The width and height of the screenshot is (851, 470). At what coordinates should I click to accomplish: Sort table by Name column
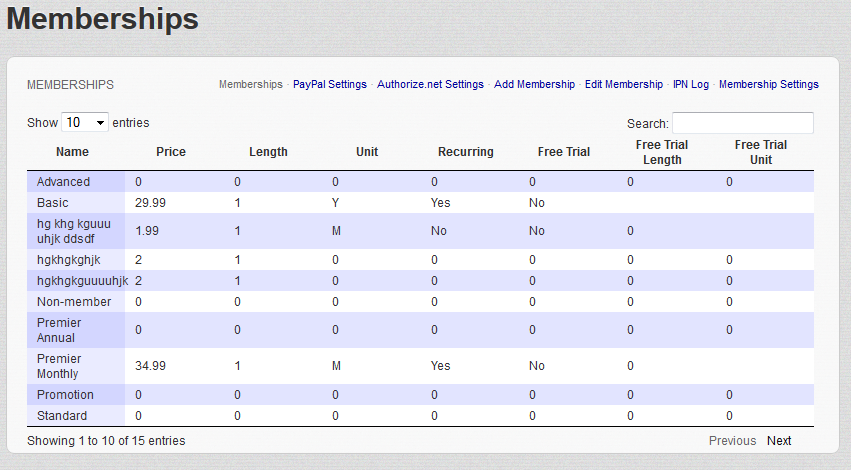(72, 152)
